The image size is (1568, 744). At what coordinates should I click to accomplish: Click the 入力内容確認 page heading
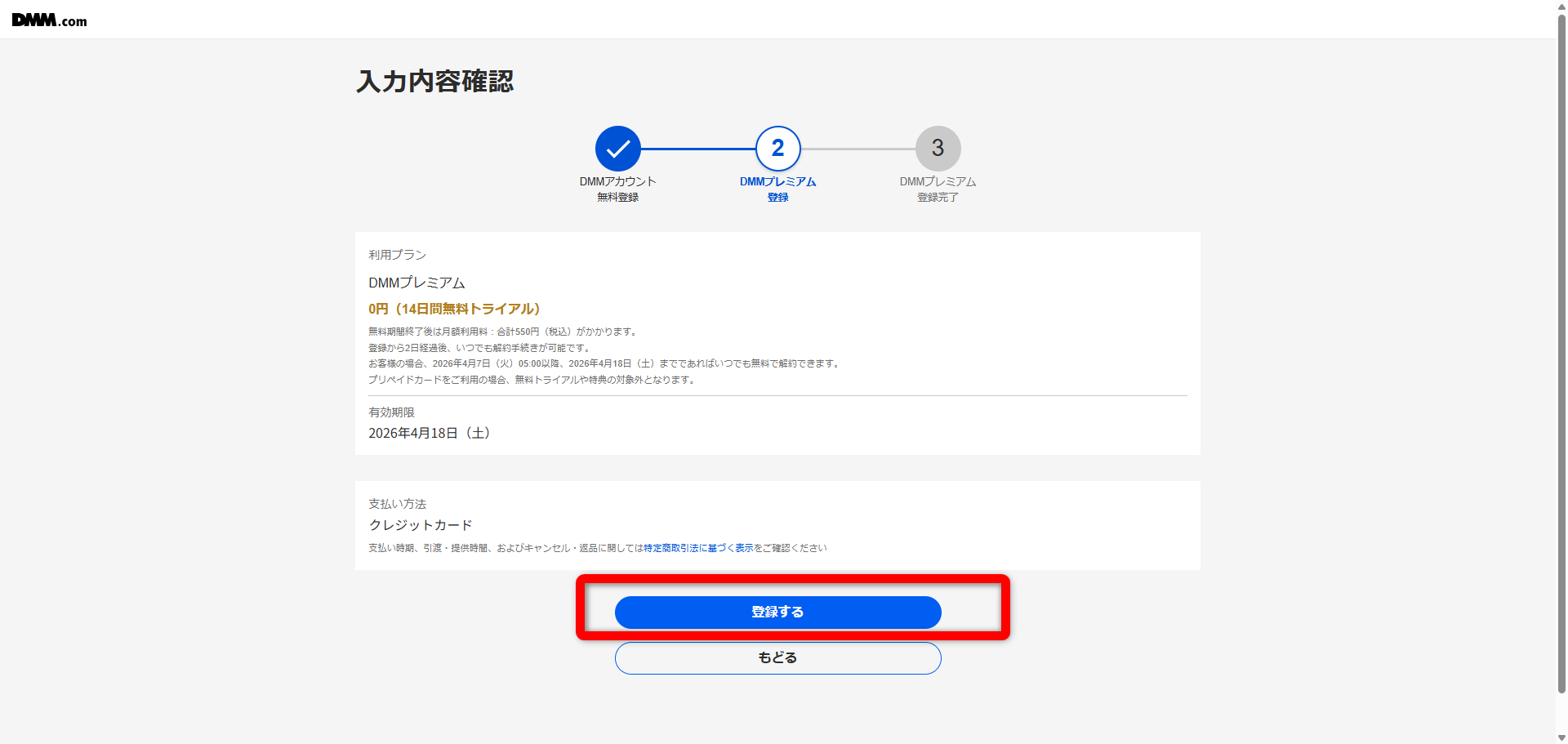[x=434, y=82]
